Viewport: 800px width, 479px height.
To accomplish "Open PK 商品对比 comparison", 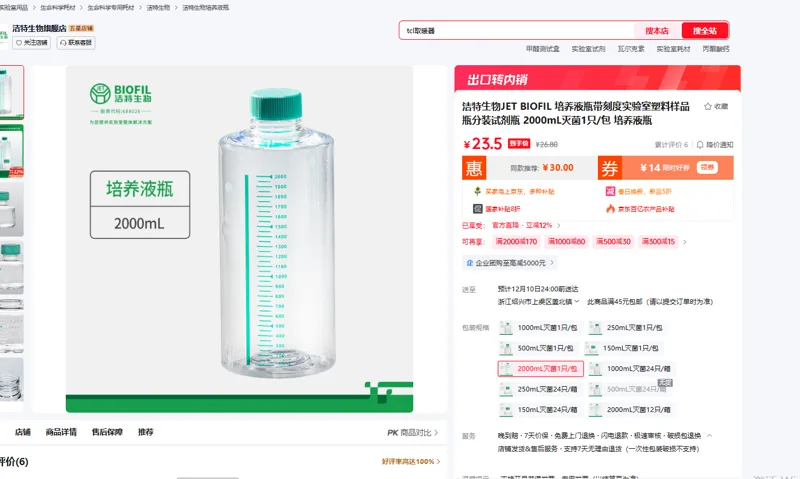I will click(412, 433).
